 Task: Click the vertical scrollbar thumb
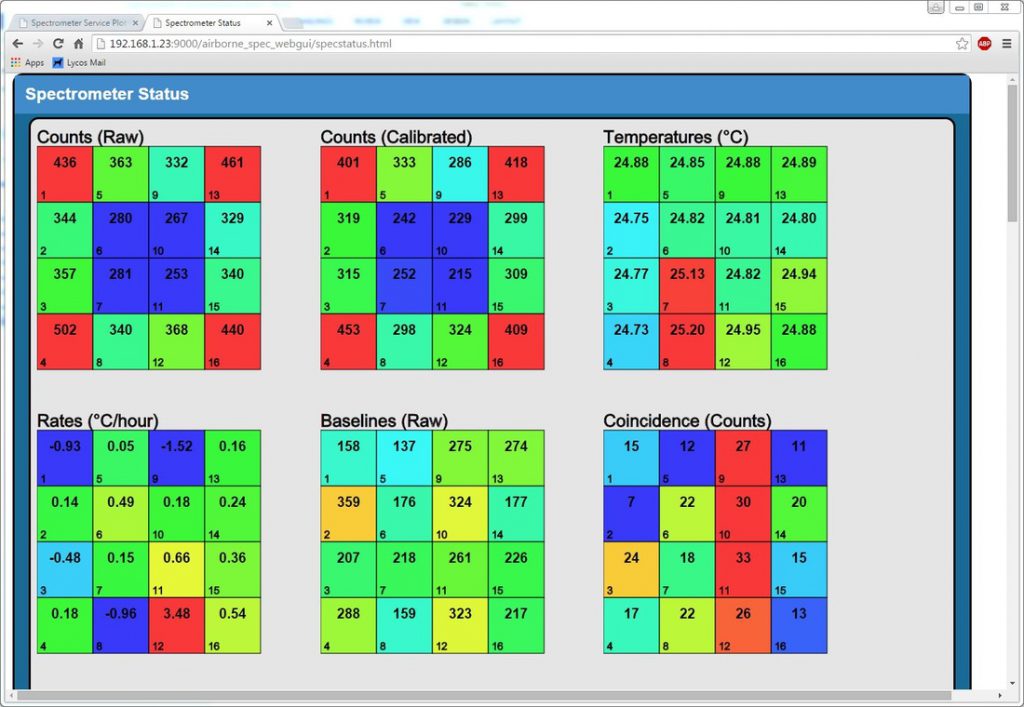click(x=1012, y=150)
